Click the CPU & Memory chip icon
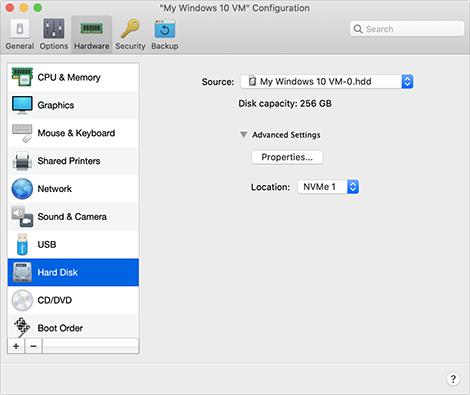 tap(22, 77)
